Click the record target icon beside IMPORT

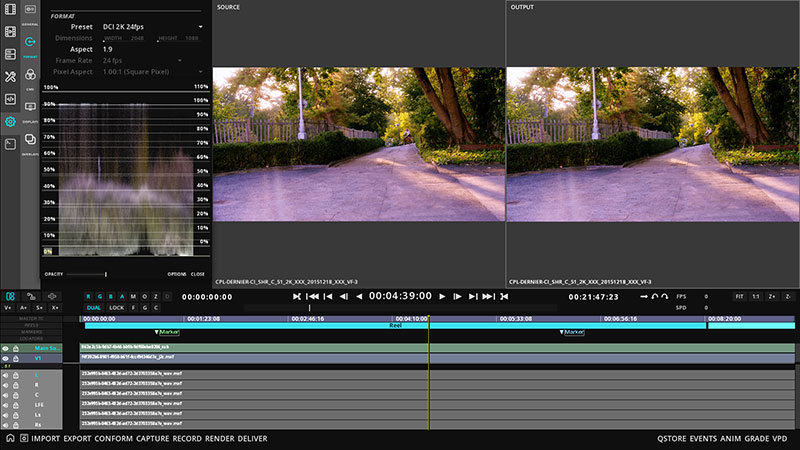click(x=24, y=438)
